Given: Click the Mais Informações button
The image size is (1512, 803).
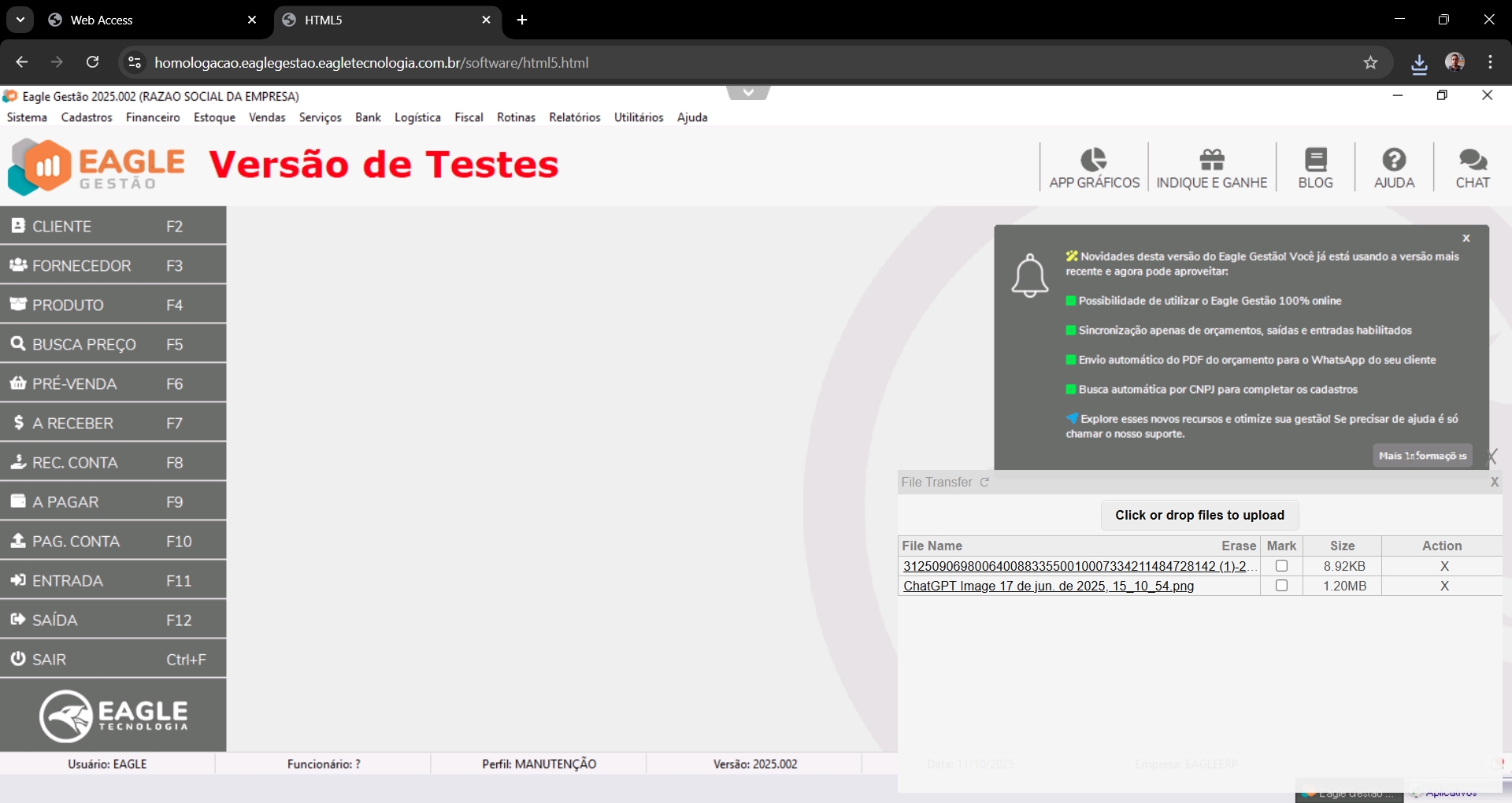Looking at the screenshot, I should coord(1423,455).
